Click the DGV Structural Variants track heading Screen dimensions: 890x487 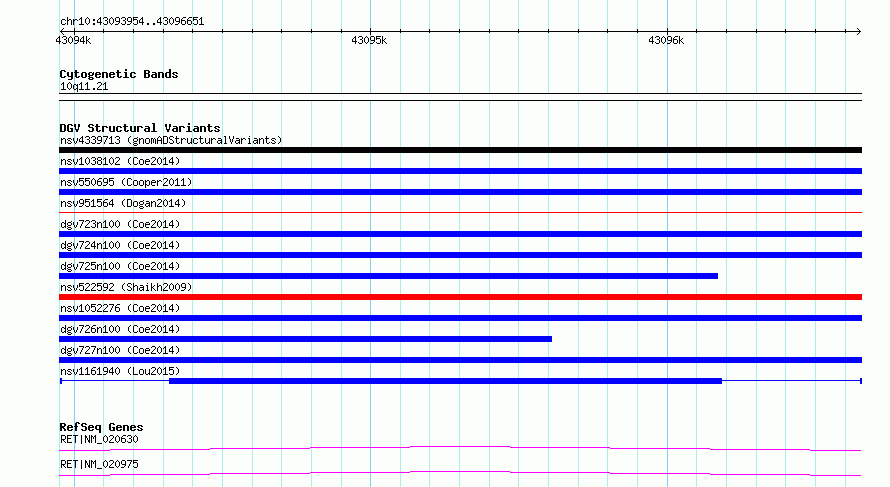click(140, 128)
